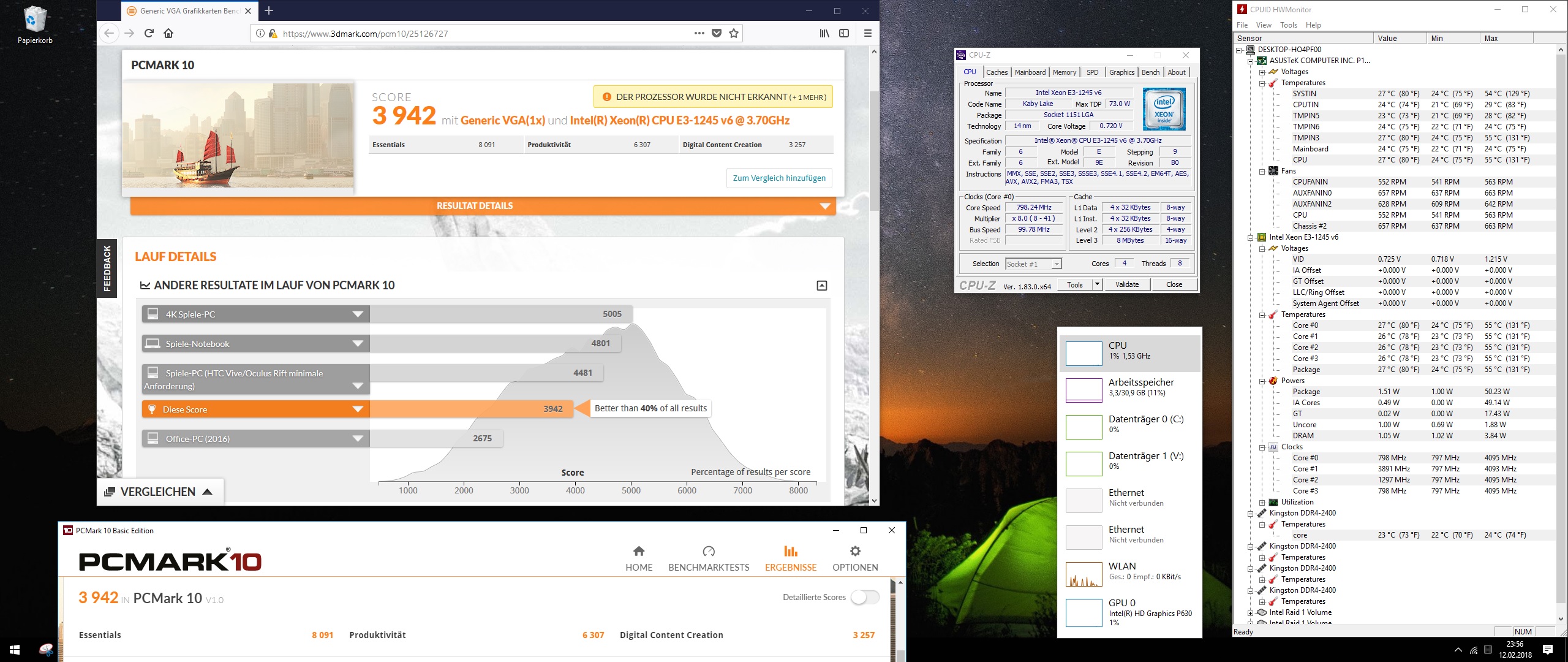
Task: Collapse the Andere Resultate section
Action: [822, 286]
